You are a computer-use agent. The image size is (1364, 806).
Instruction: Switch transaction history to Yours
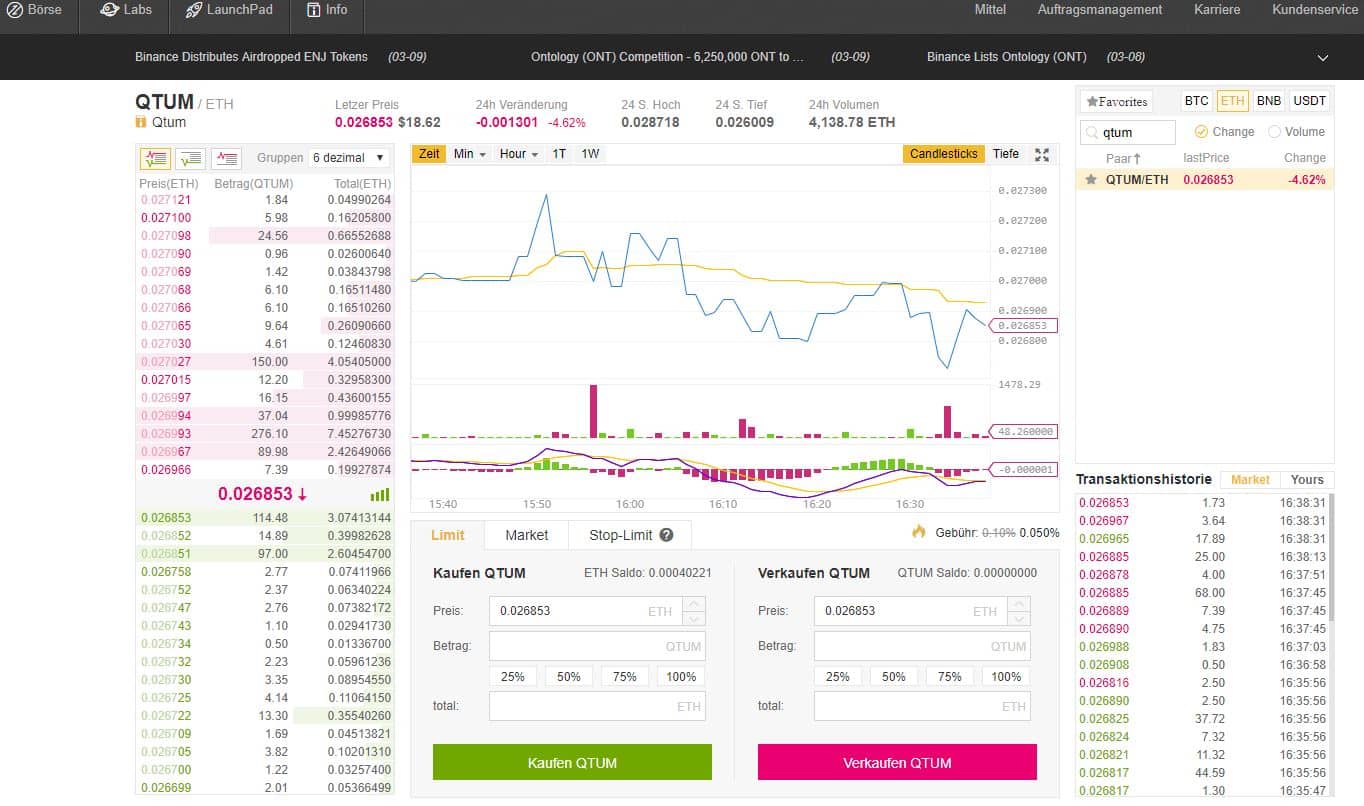(1306, 480)
